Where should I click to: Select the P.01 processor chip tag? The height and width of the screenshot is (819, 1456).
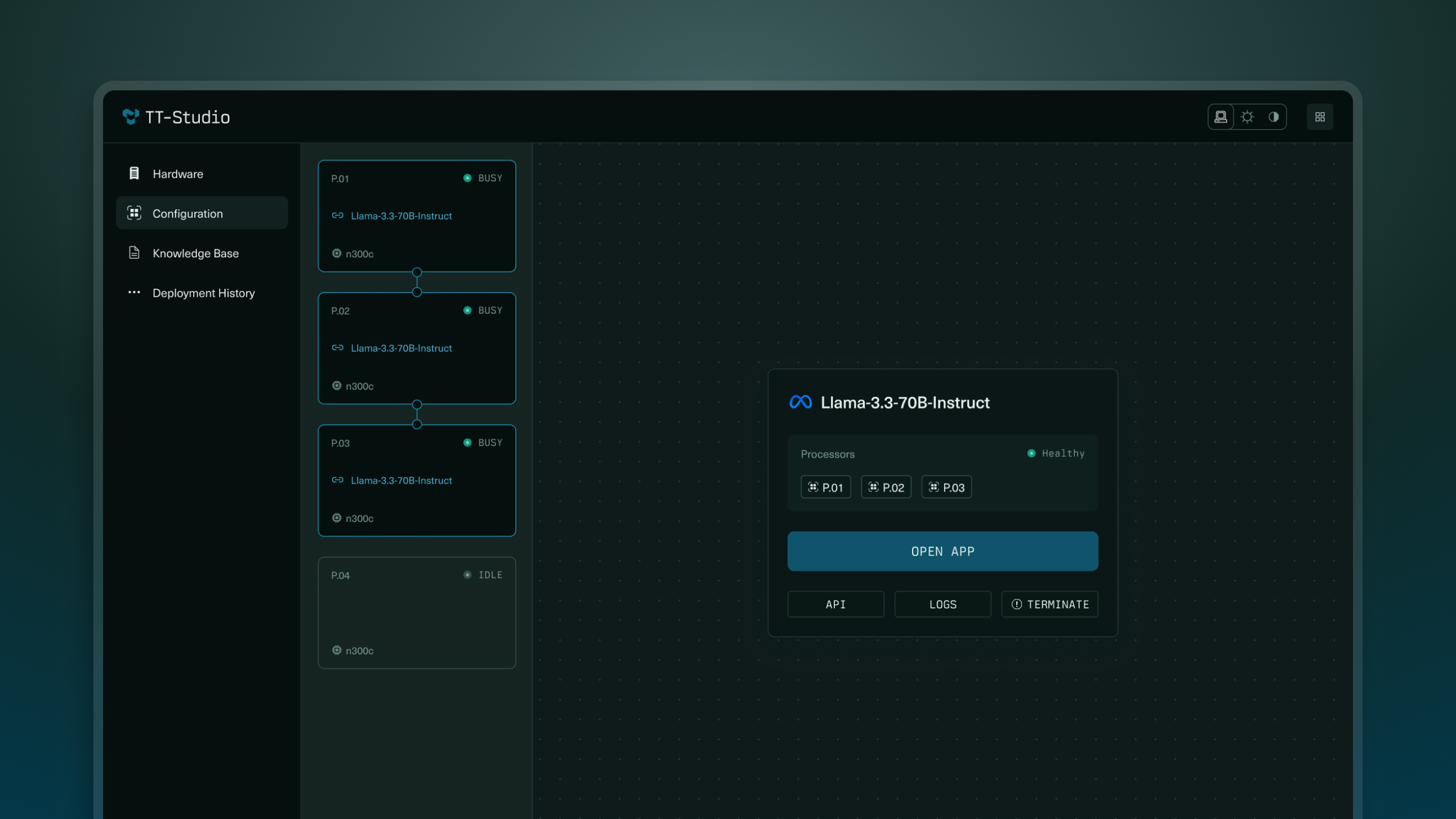825,487
